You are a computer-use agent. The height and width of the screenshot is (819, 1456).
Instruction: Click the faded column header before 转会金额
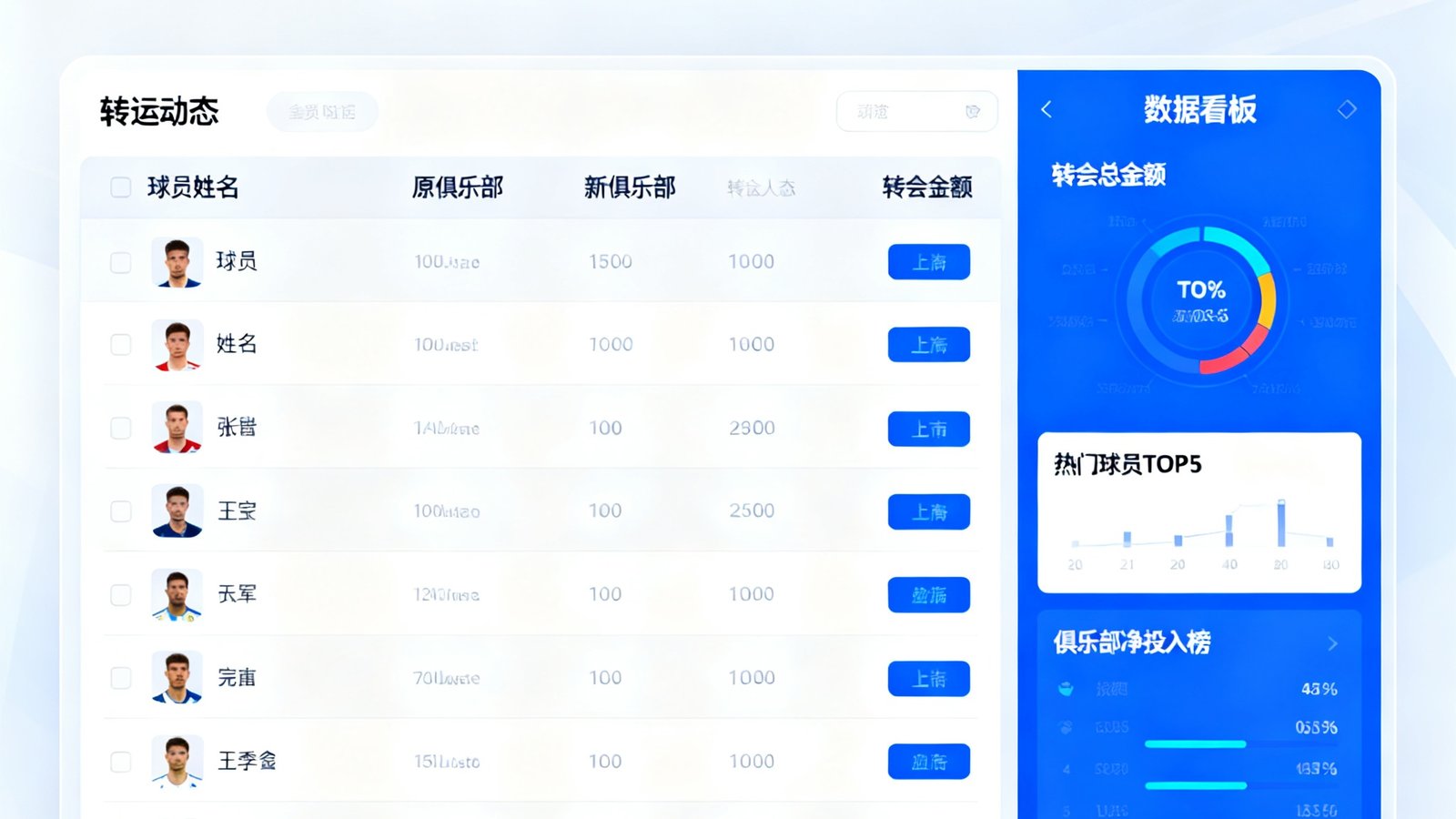[x=761, y=188]
